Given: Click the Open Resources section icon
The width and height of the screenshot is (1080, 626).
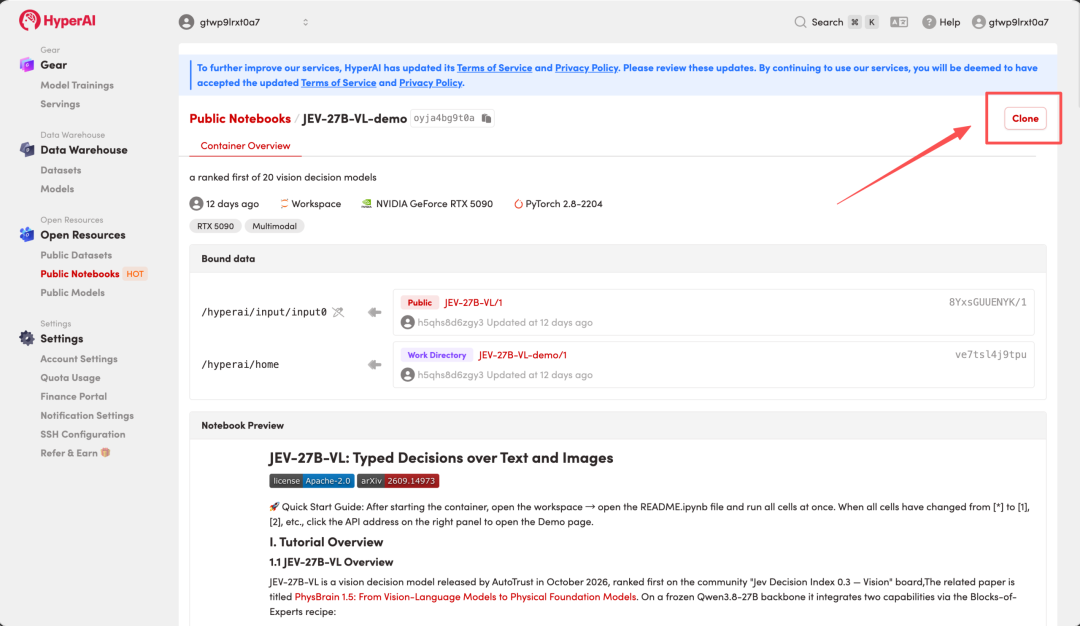Looking at the screenshot, I should tap(27, 234).
